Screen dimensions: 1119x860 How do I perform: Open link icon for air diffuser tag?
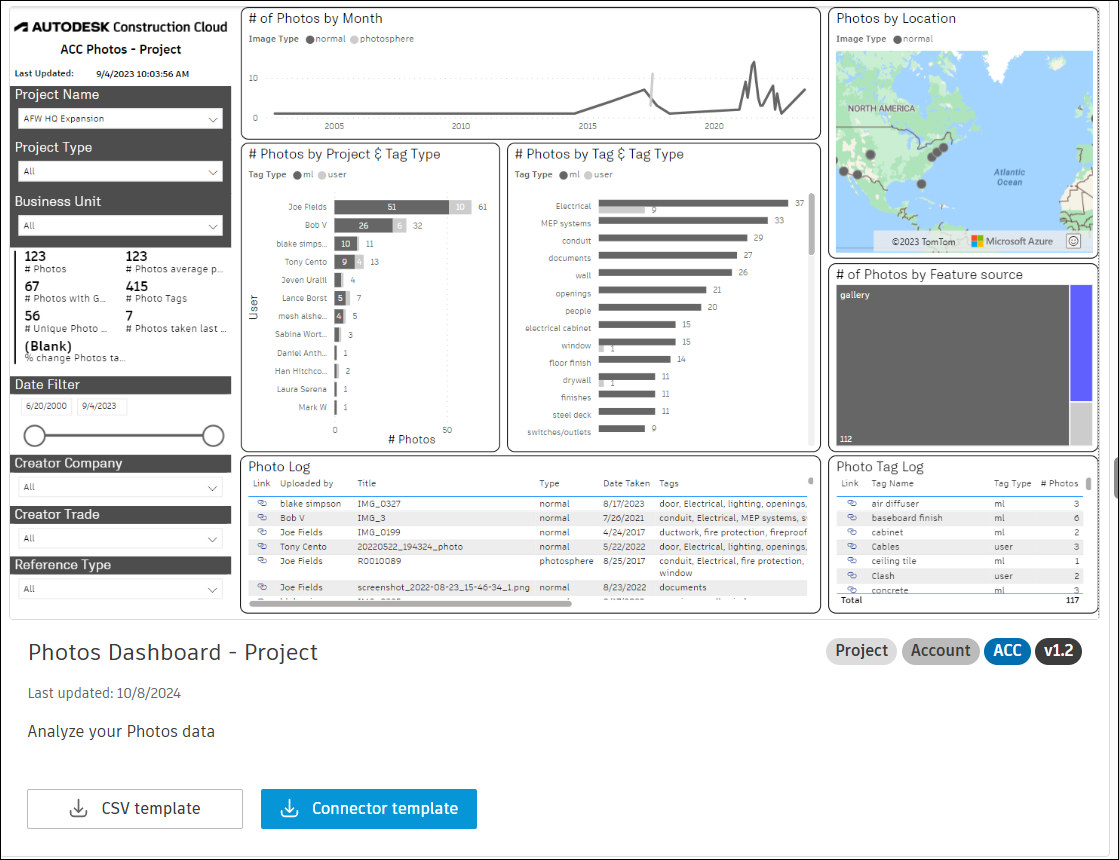coord(851,503)
